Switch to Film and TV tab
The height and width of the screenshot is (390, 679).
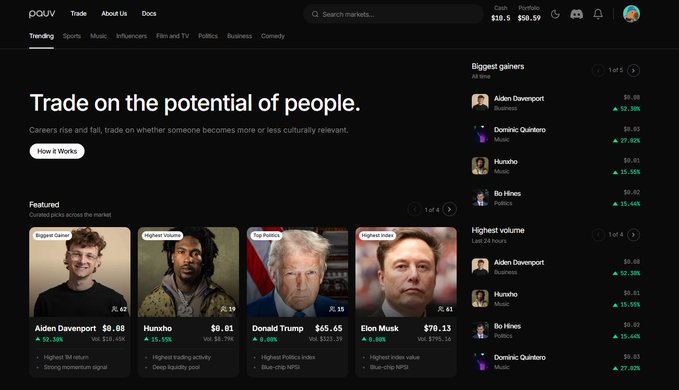point(172,36)
